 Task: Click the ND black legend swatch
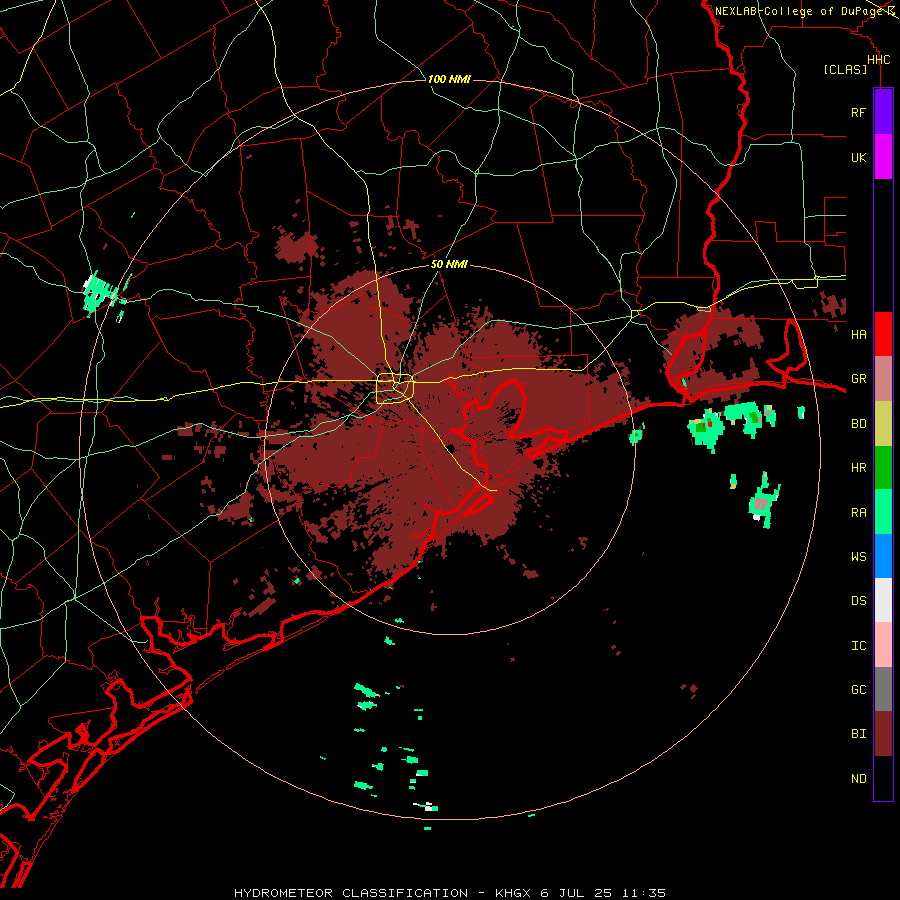pyautogui.click(x=883, y=778)
